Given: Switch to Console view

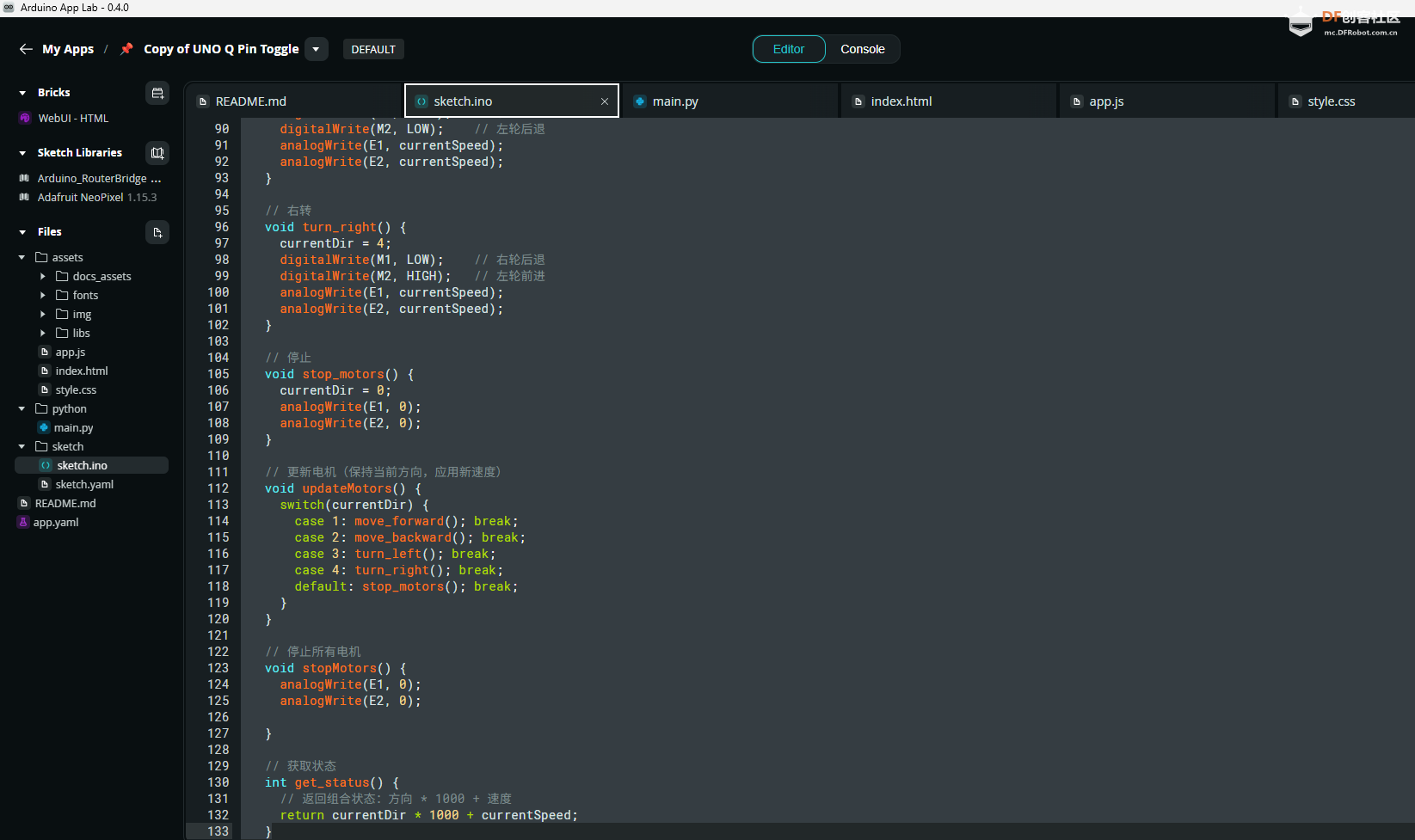Looking at the screenshot, I should (x=862, y=49).
